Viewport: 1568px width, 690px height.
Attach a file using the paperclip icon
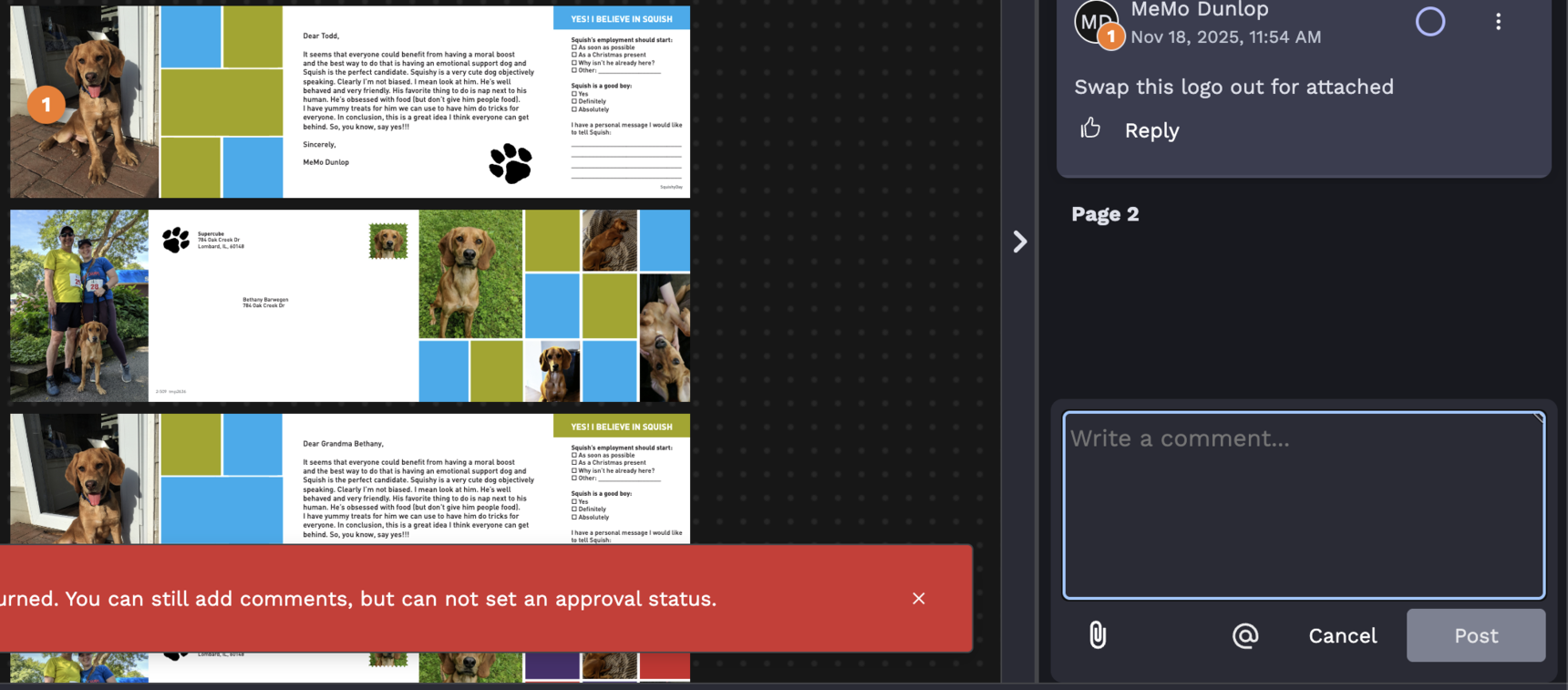tap(1098, 634)
